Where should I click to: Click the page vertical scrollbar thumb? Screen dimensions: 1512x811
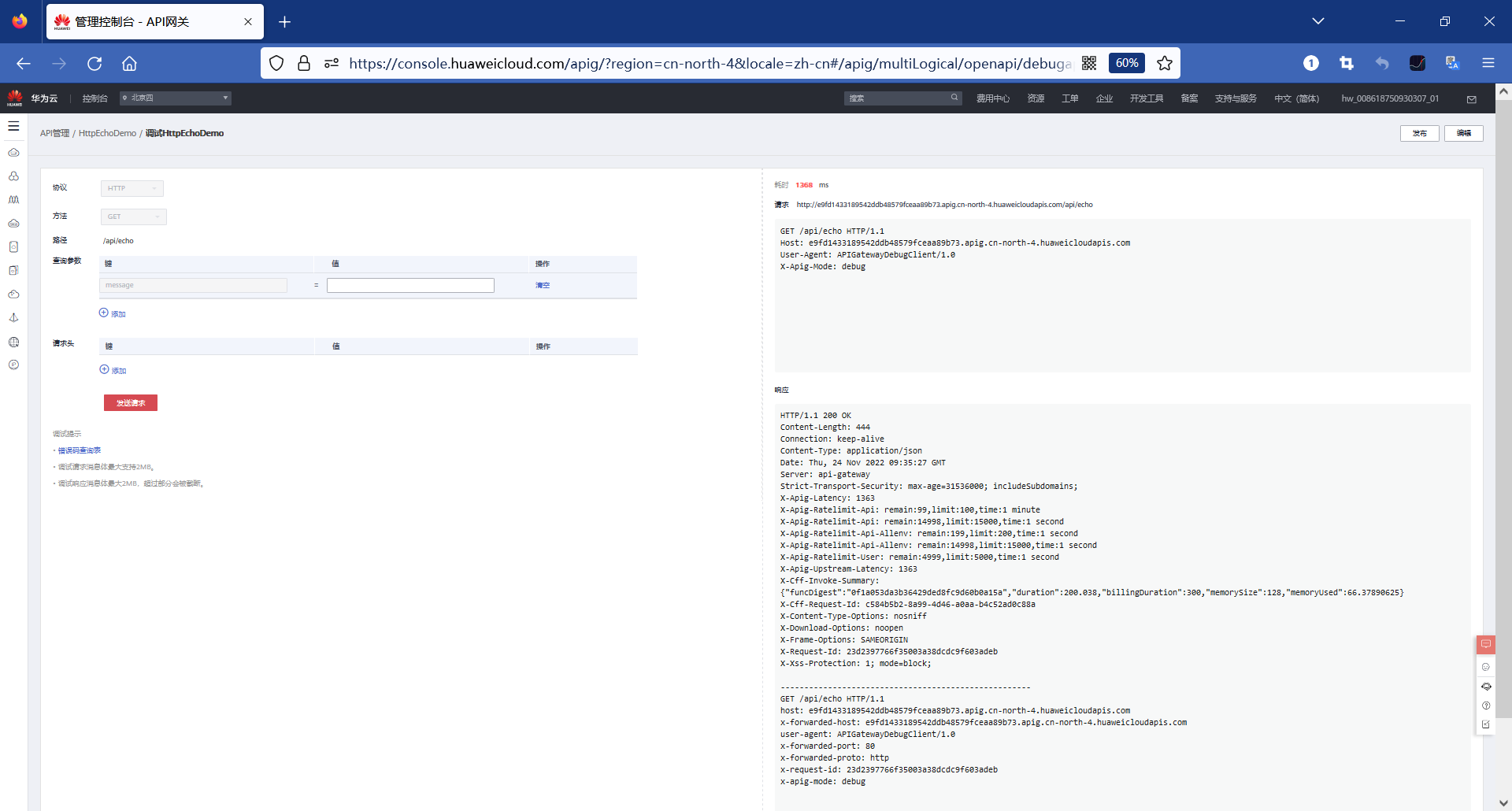click(1503, 409)
